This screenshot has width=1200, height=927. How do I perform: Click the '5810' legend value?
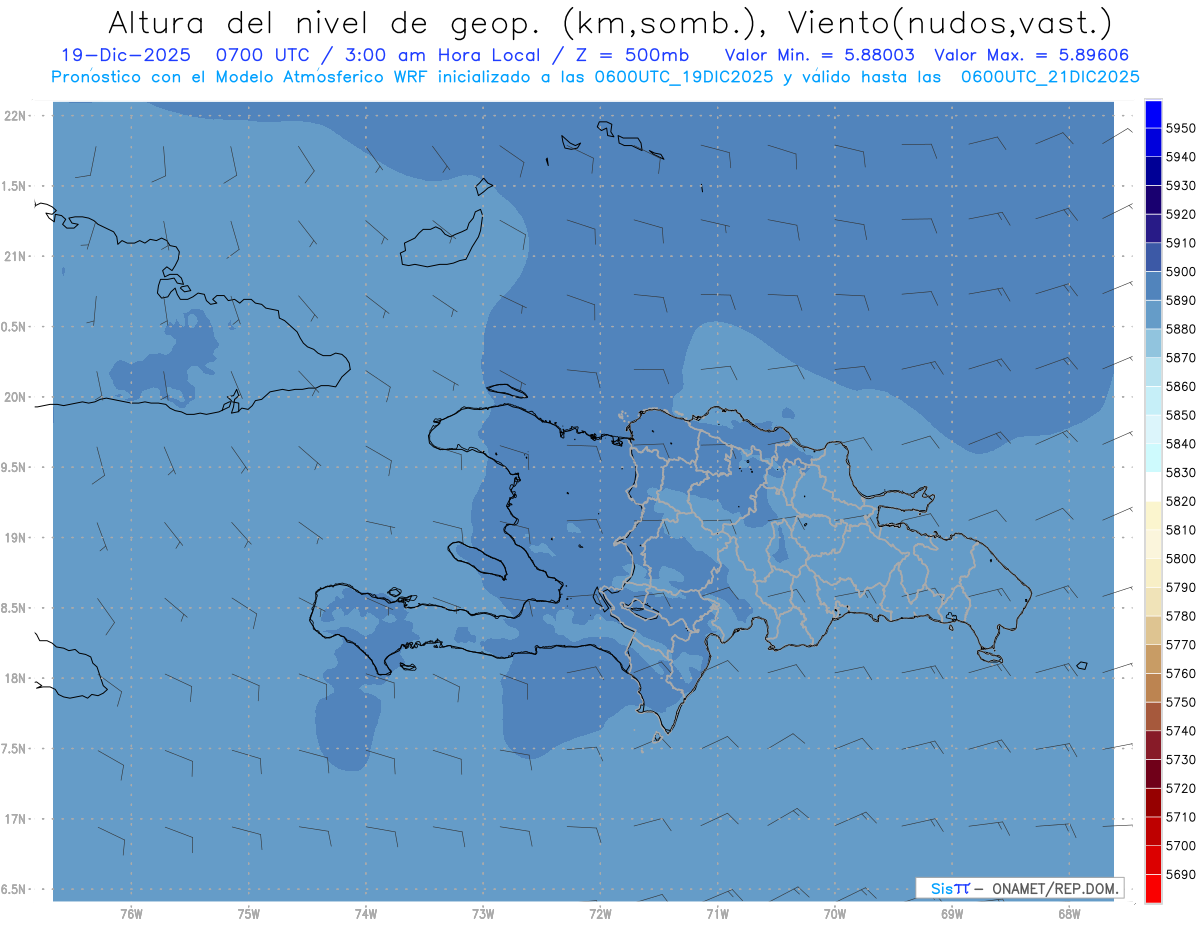pyautogui.click(x=1180, y=530)
